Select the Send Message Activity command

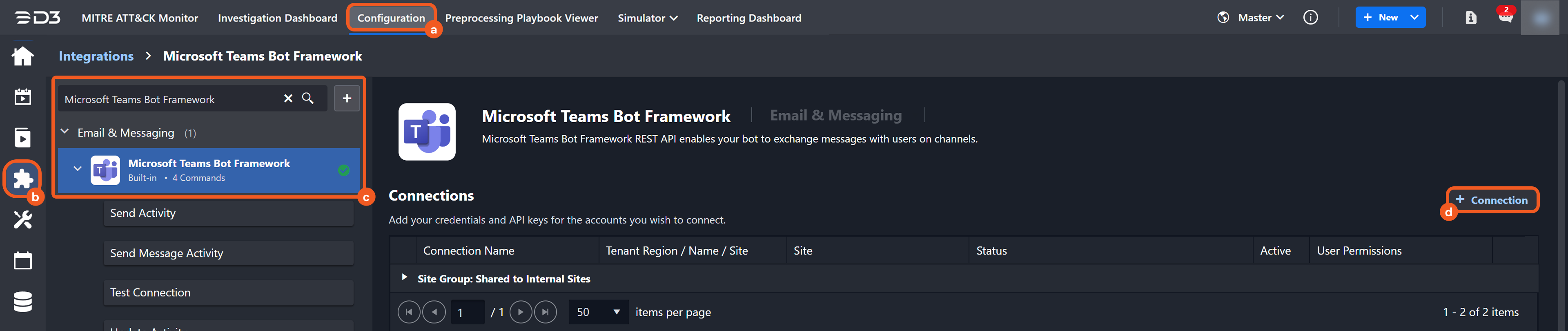click(228, 253)
